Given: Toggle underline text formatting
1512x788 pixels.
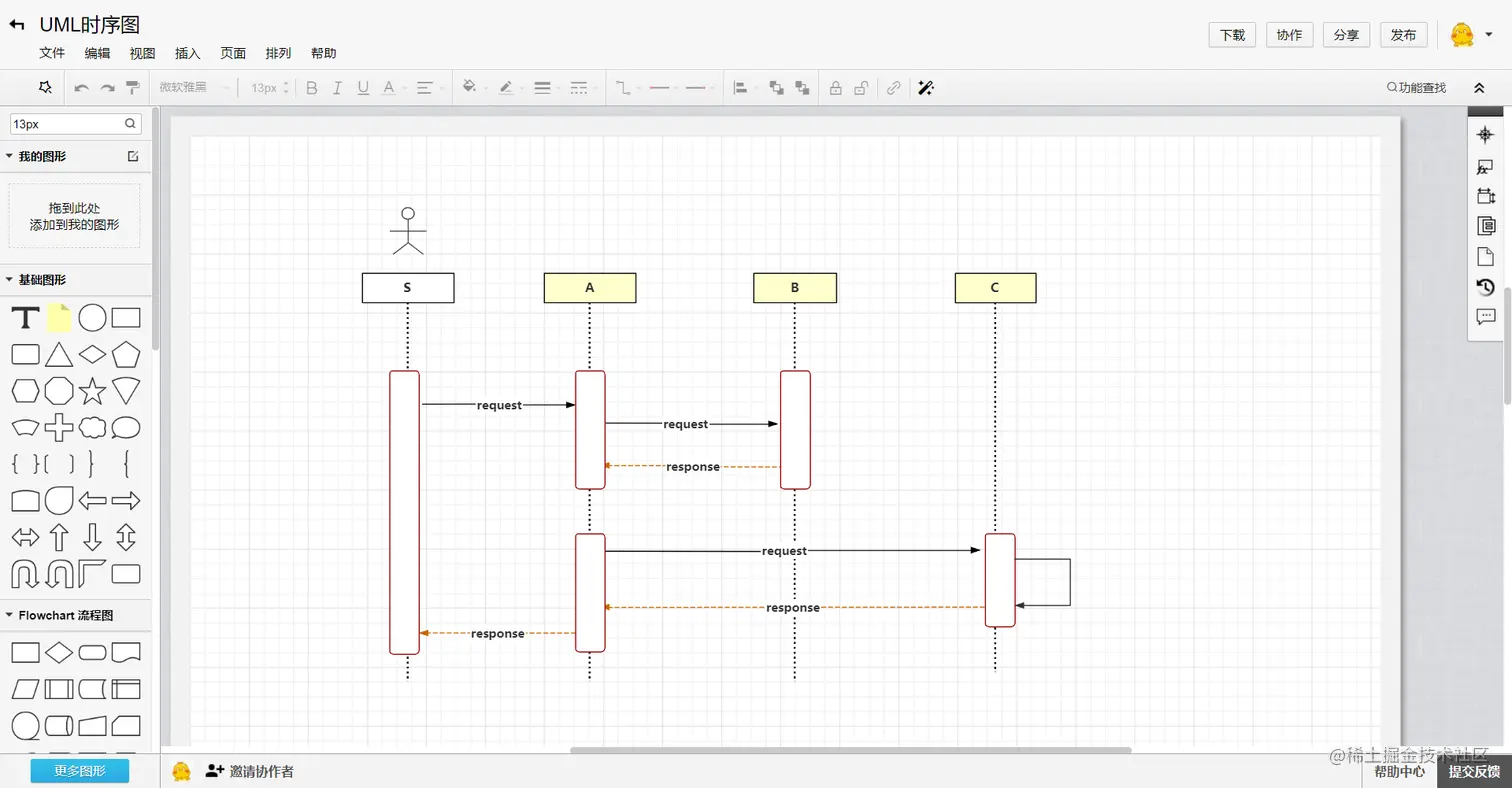Looking at the screenshot, I should coord(363,88).
